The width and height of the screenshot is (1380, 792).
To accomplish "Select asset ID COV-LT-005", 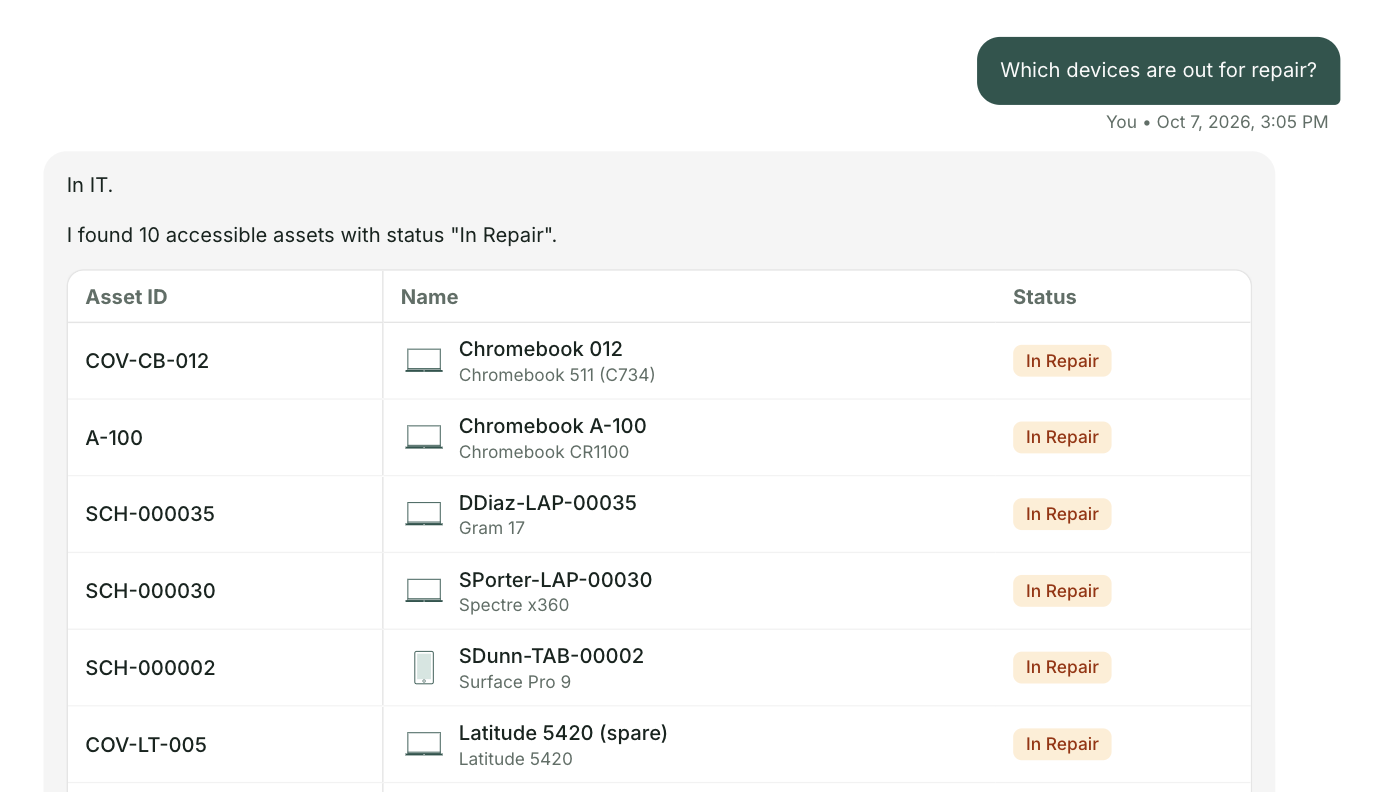I will tap(146, 745).
